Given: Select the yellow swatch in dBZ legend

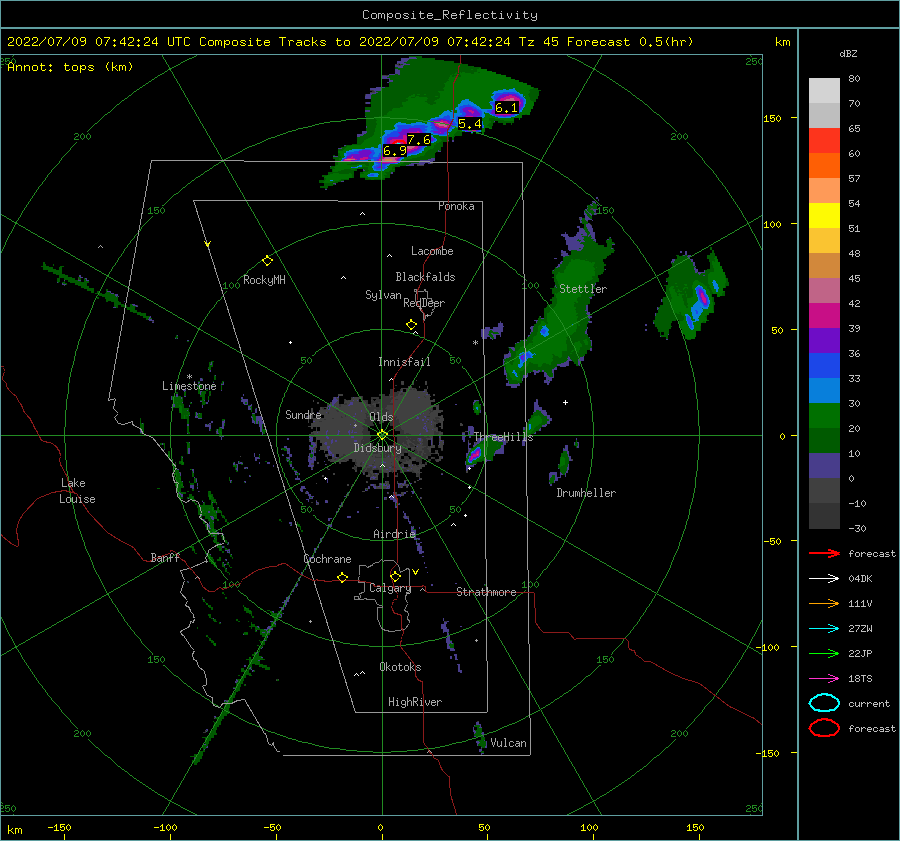Looking at the screenshot, I should (x=824, y=215).
